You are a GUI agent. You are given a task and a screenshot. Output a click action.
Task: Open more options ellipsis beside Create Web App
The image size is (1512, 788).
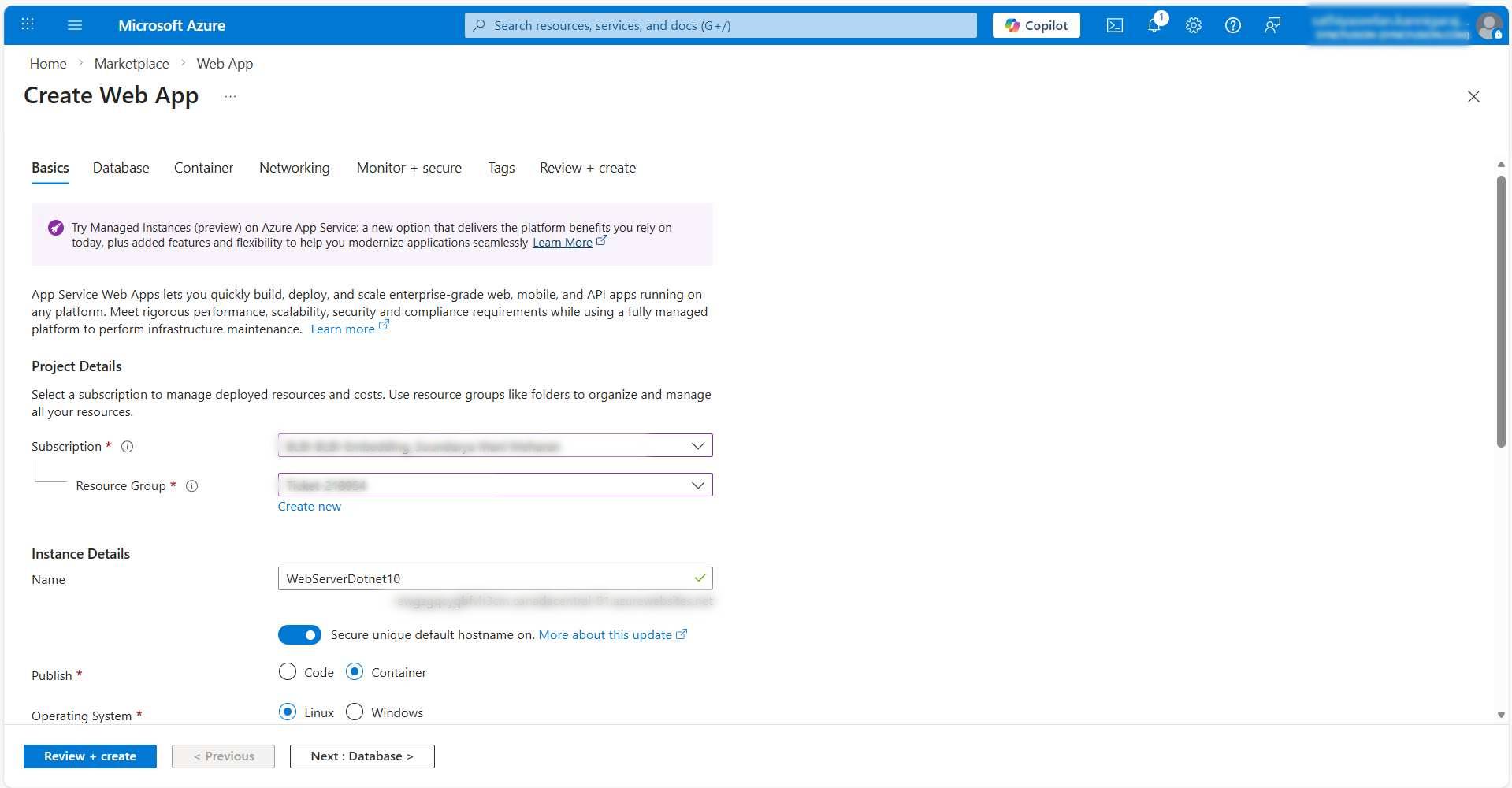coord(230,96)
